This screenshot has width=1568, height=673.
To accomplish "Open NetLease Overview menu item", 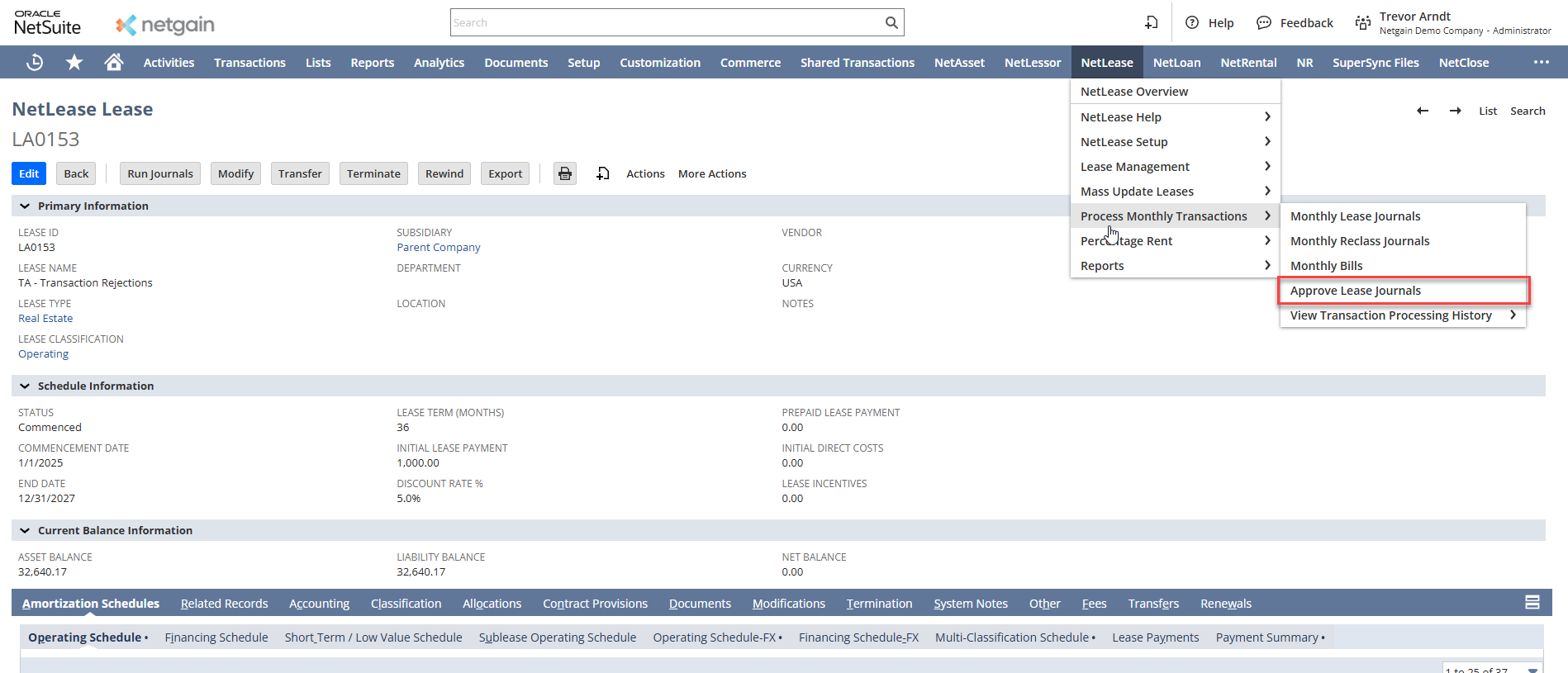I will point(1175,92).
